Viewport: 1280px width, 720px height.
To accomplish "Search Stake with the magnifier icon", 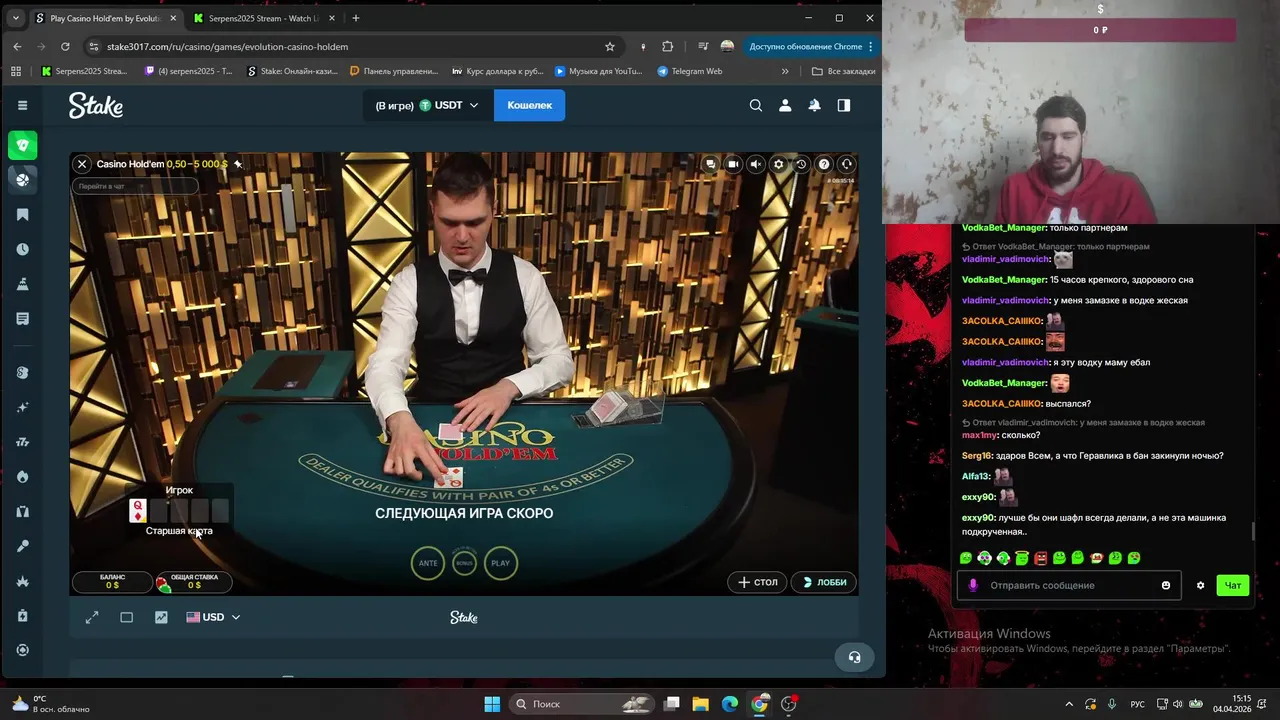I will [756, 105].
